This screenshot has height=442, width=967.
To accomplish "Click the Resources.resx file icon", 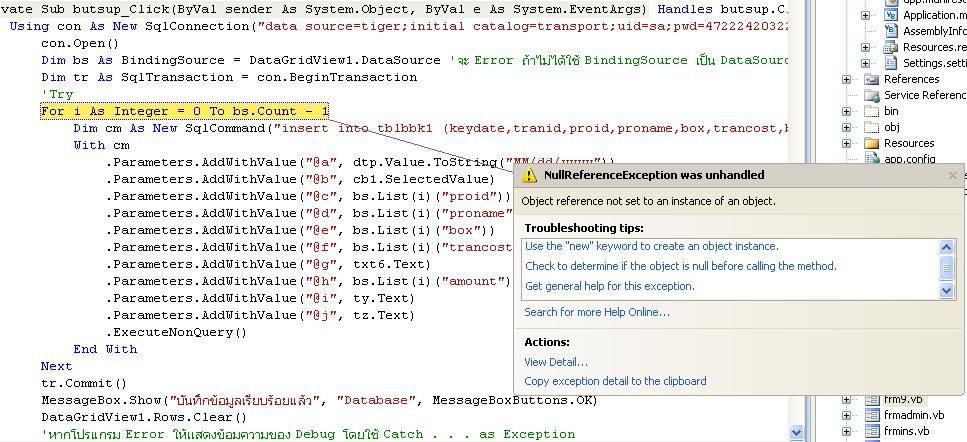I will tap(891, 47).
